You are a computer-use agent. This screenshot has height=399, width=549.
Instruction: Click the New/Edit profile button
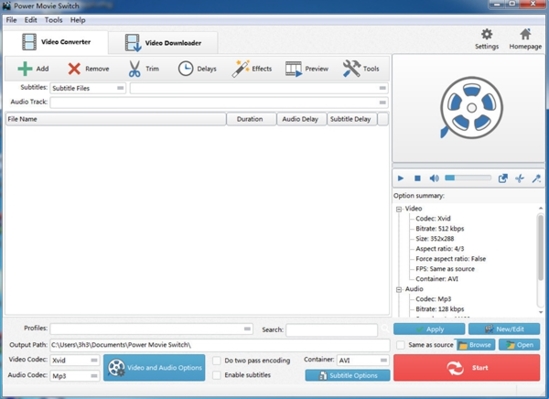click(504, 329)
